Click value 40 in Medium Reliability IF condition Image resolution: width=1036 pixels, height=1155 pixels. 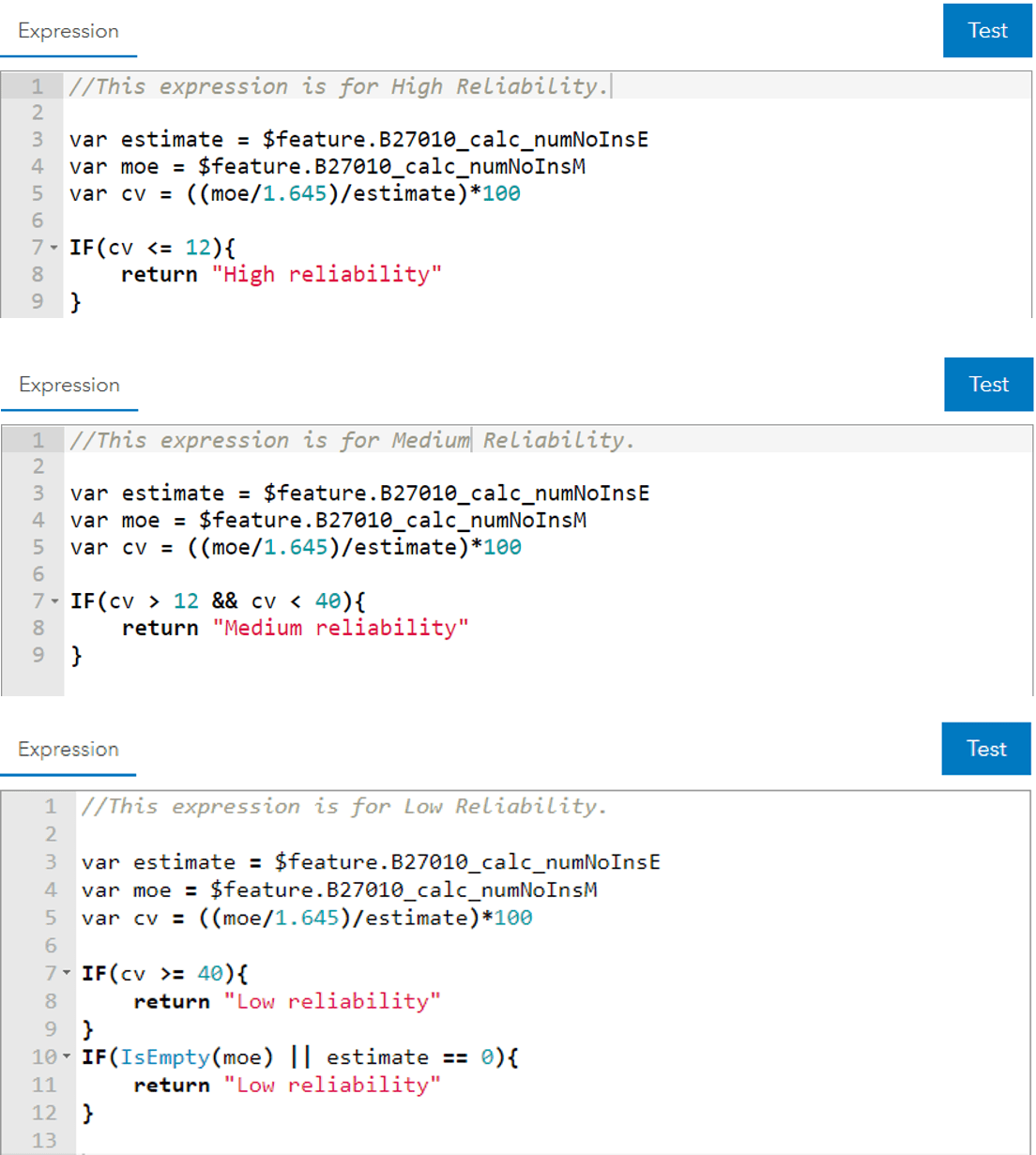click(328, 601)
